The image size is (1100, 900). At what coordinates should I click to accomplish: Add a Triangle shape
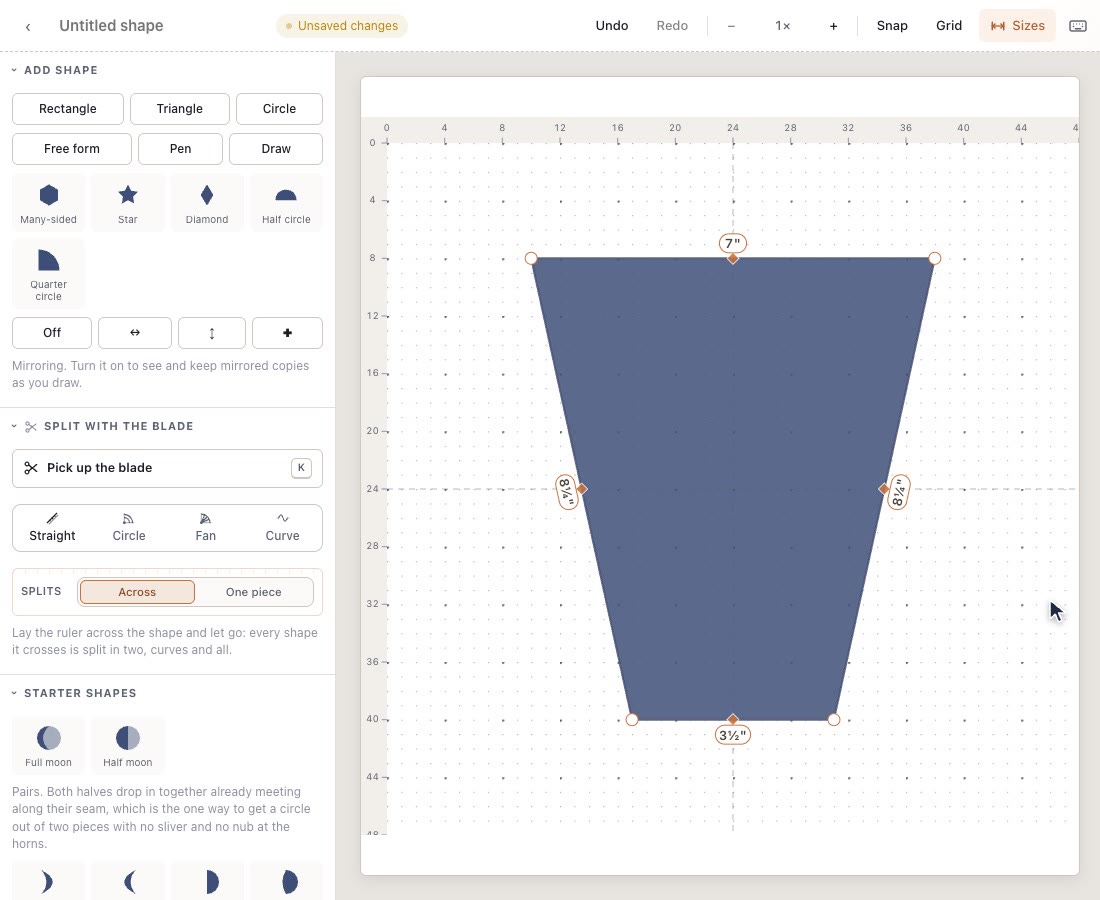point(180,109)
